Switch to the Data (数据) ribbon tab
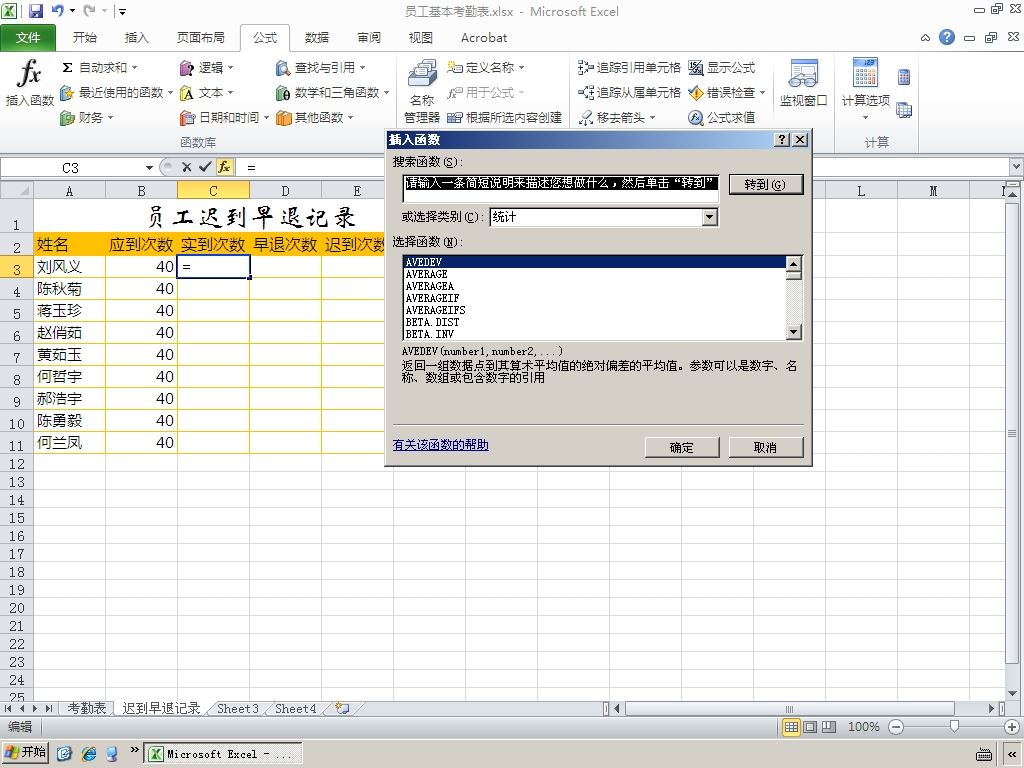This screenshot has width=1024, height=768. click(x=317, y=38)
